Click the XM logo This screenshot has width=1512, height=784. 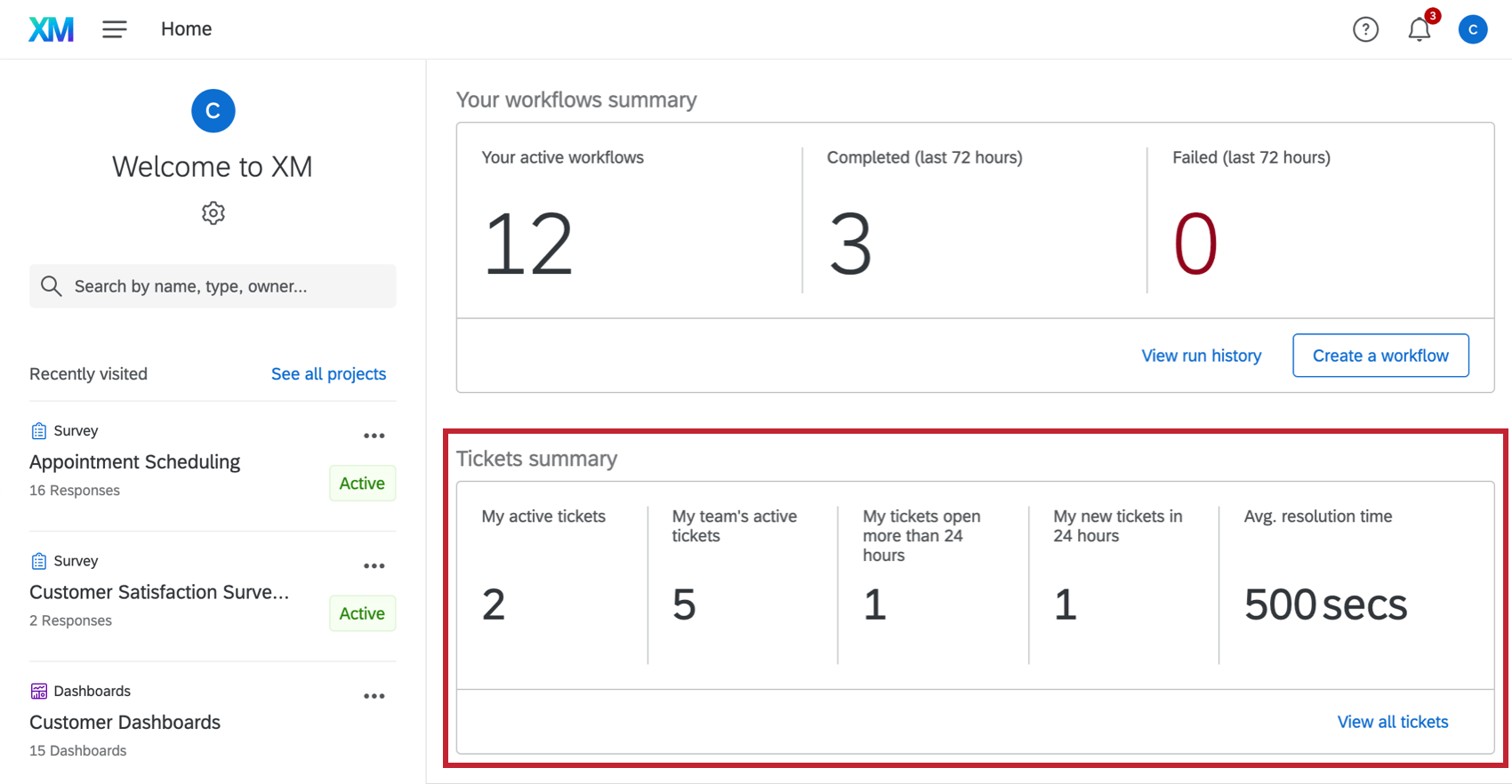point(51,29)
